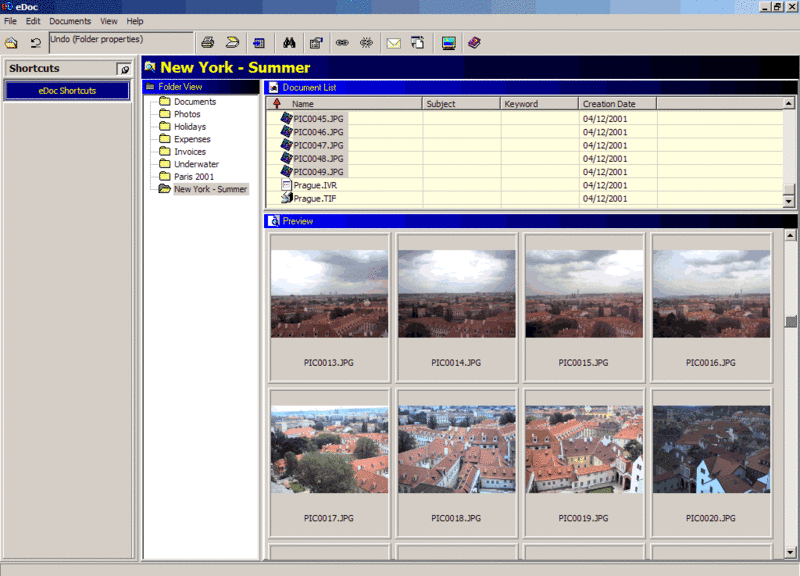This screenshot has width=800, height=576.
Task: Click preview pane scroll up arrow
Action: pos(790,235)
